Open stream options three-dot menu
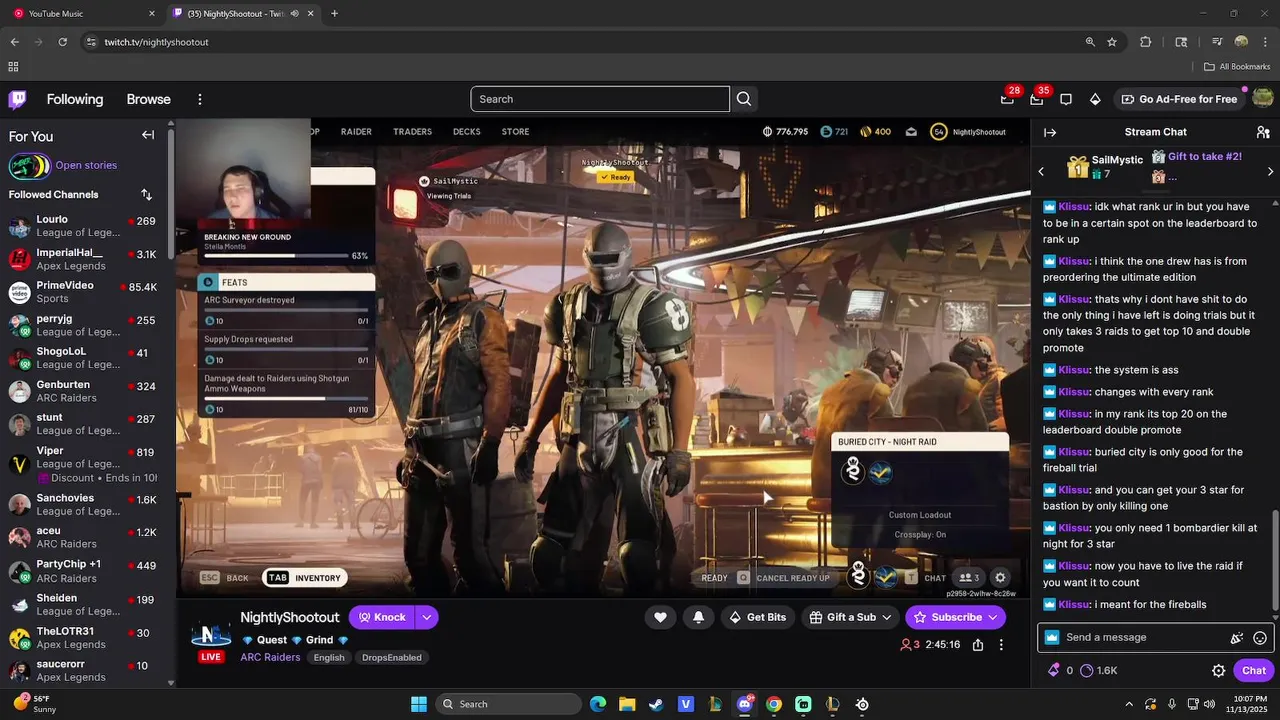Image resolution: width=1280 pixels, height=720 pixels. click(1001, 645)
